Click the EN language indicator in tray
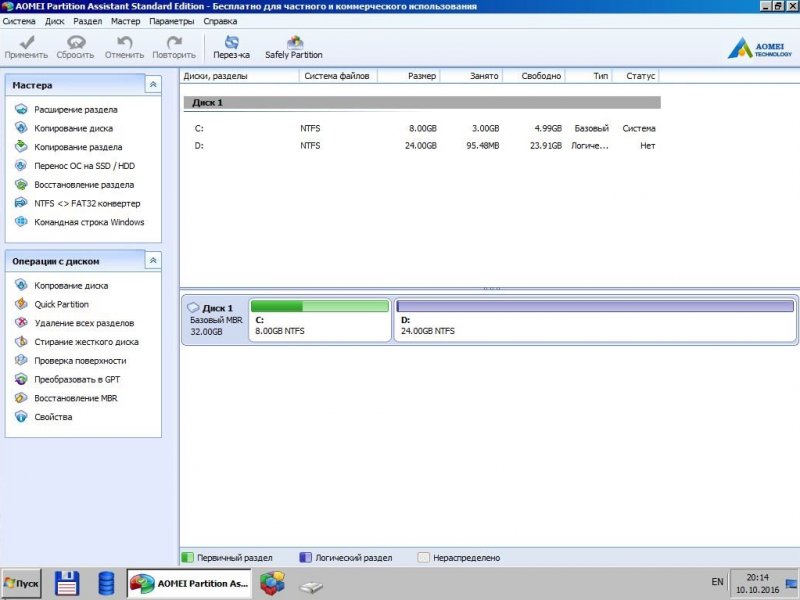The width and height of the screenshot is (800, 600). pos(717,582)
